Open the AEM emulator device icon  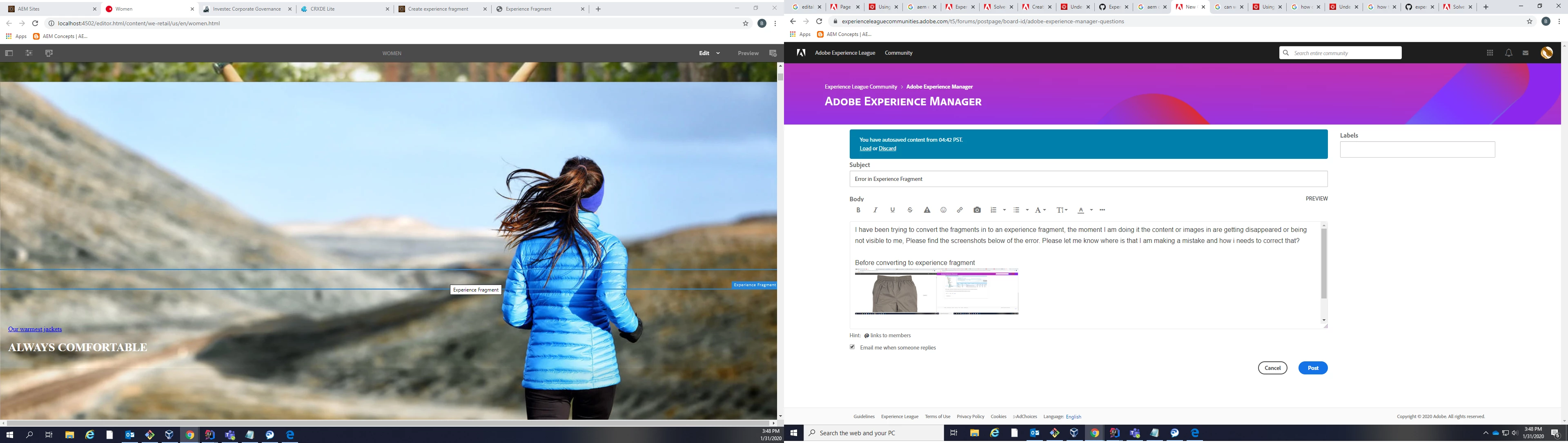[49, 53]
